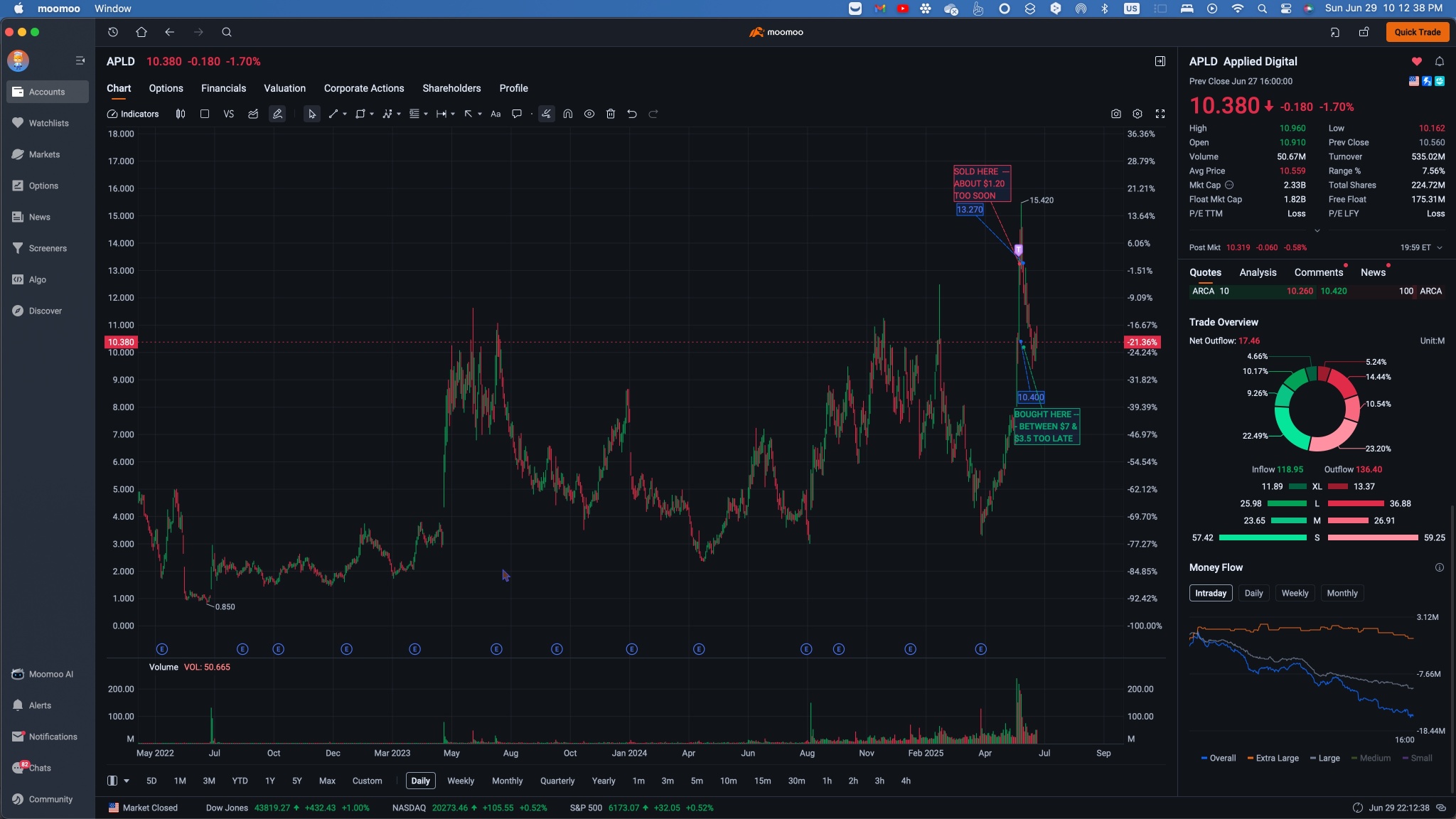The height and width of the screenshot is (819, 1456).
Task: Expand the rectangle shape tool dropdown
Action: (372, 114)
